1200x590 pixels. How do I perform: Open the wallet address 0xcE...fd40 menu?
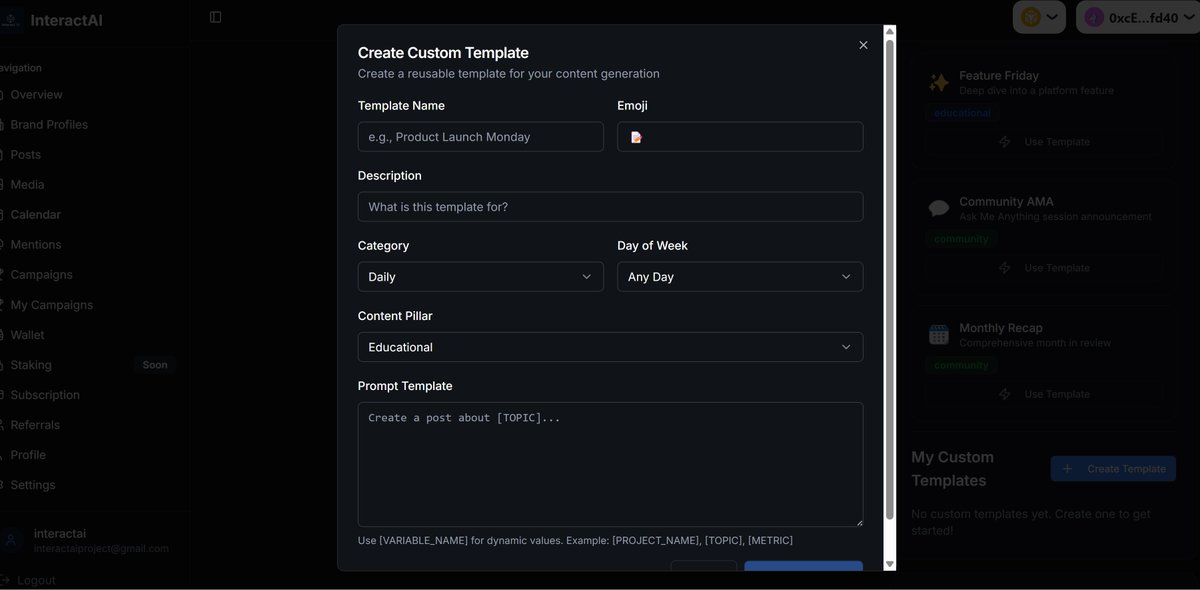point(1137,17)
